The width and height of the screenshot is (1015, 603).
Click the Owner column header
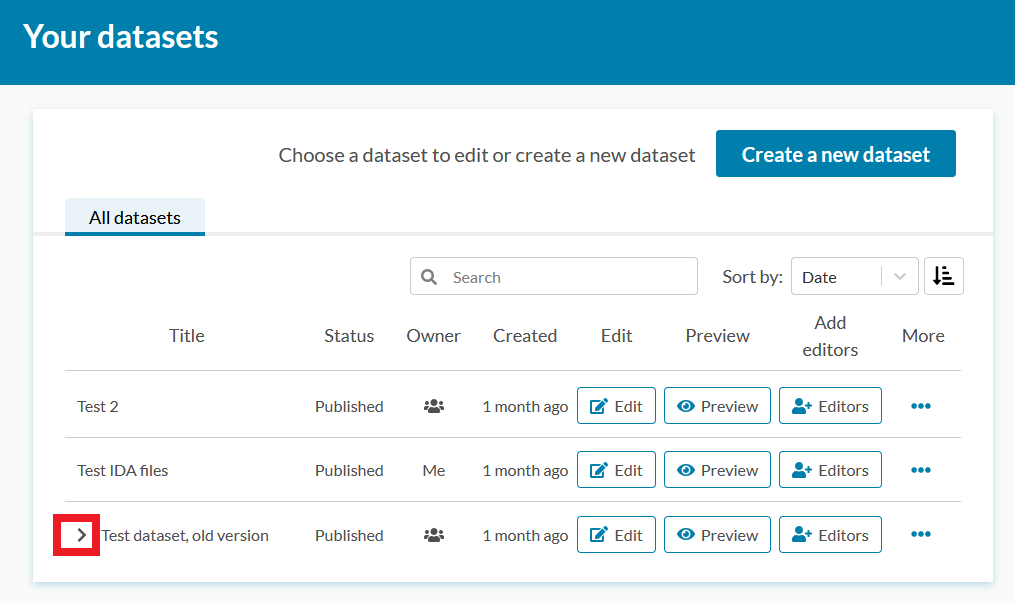433,336
